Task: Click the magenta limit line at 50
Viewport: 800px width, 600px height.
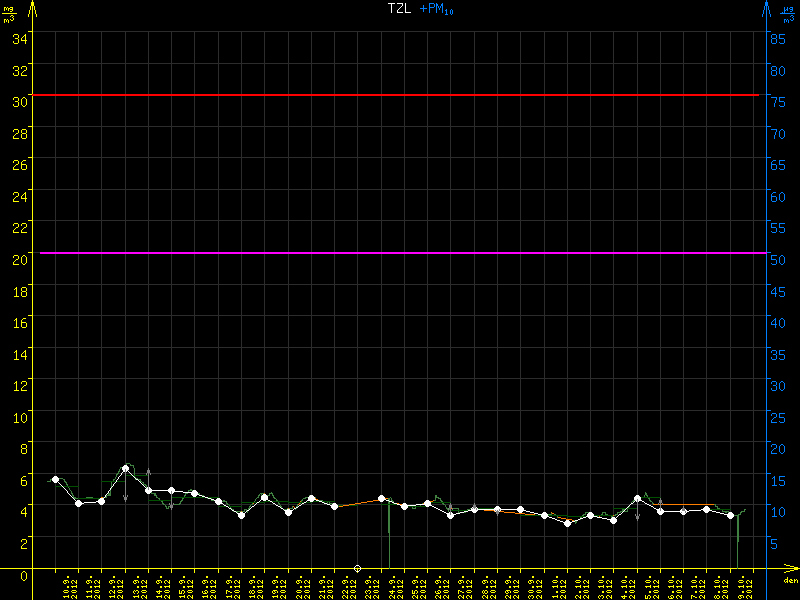Action: (x=400, y=253)
